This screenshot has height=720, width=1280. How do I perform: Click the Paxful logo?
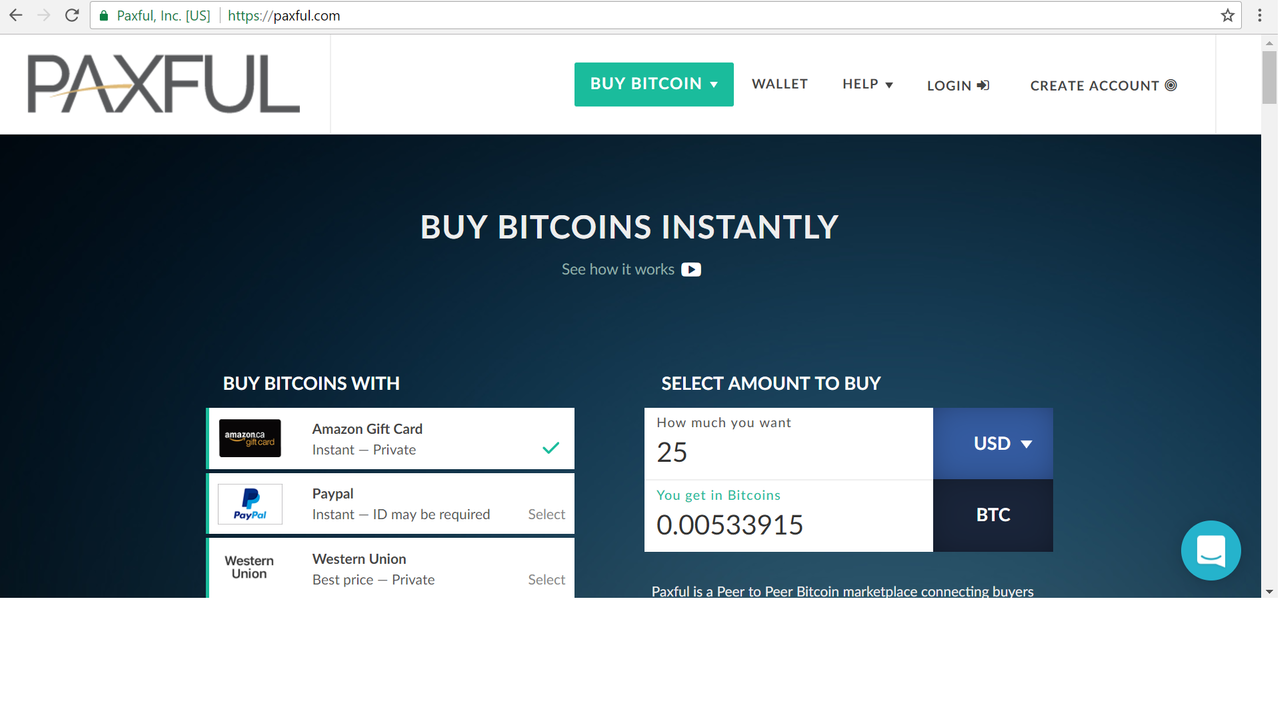tap(163, 84)
